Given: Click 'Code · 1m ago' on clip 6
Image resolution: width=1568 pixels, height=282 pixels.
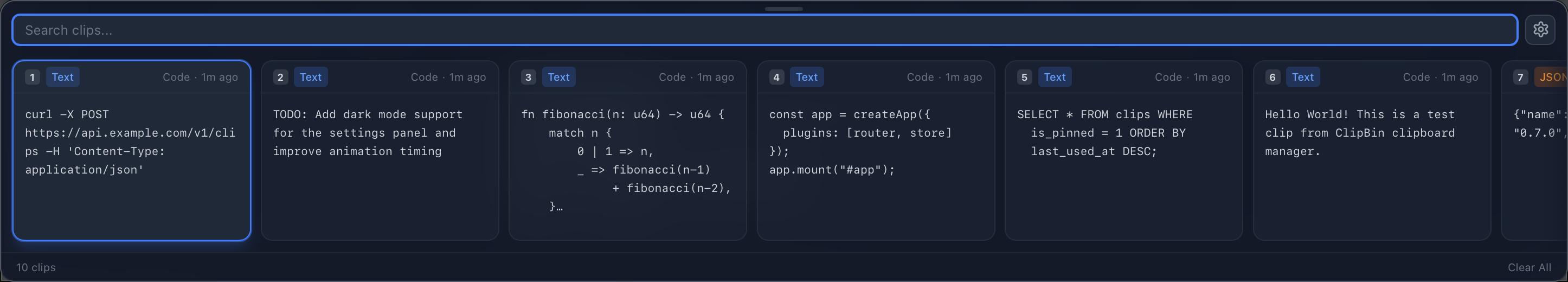Looking at the screenshot, I should click(1440, 78).
